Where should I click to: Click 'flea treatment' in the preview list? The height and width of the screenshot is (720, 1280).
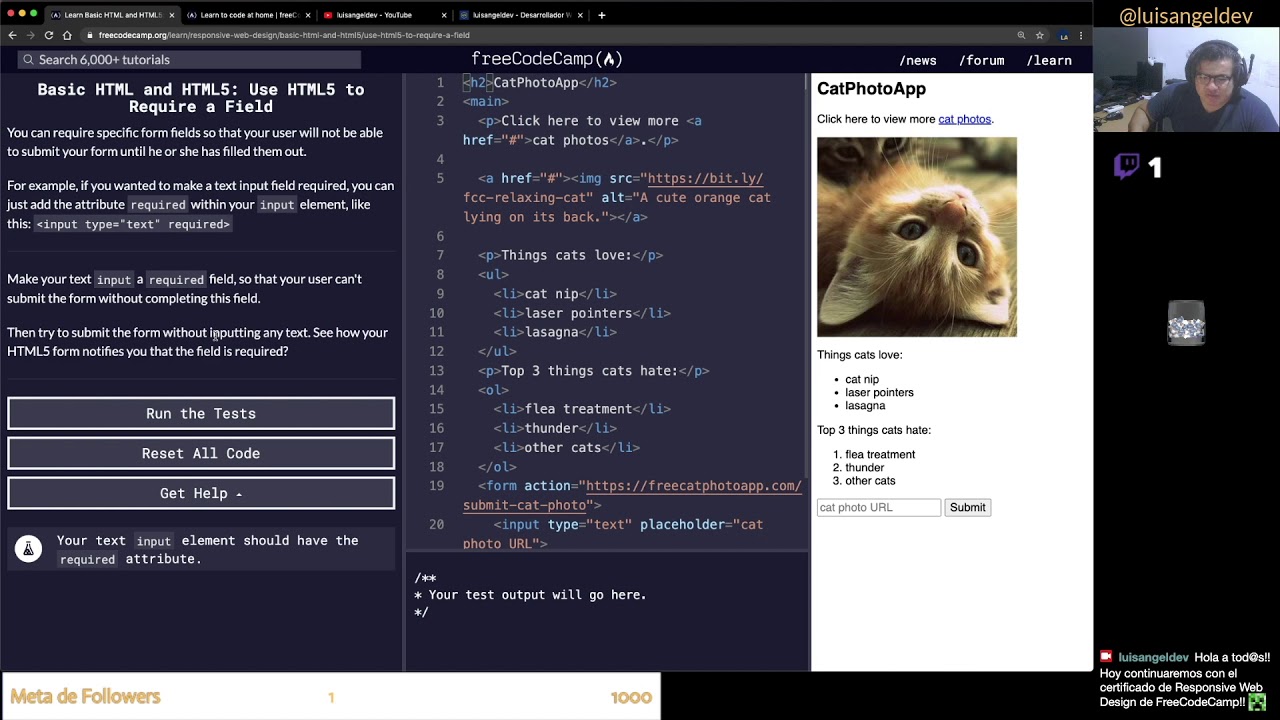(x=880, y=454)
